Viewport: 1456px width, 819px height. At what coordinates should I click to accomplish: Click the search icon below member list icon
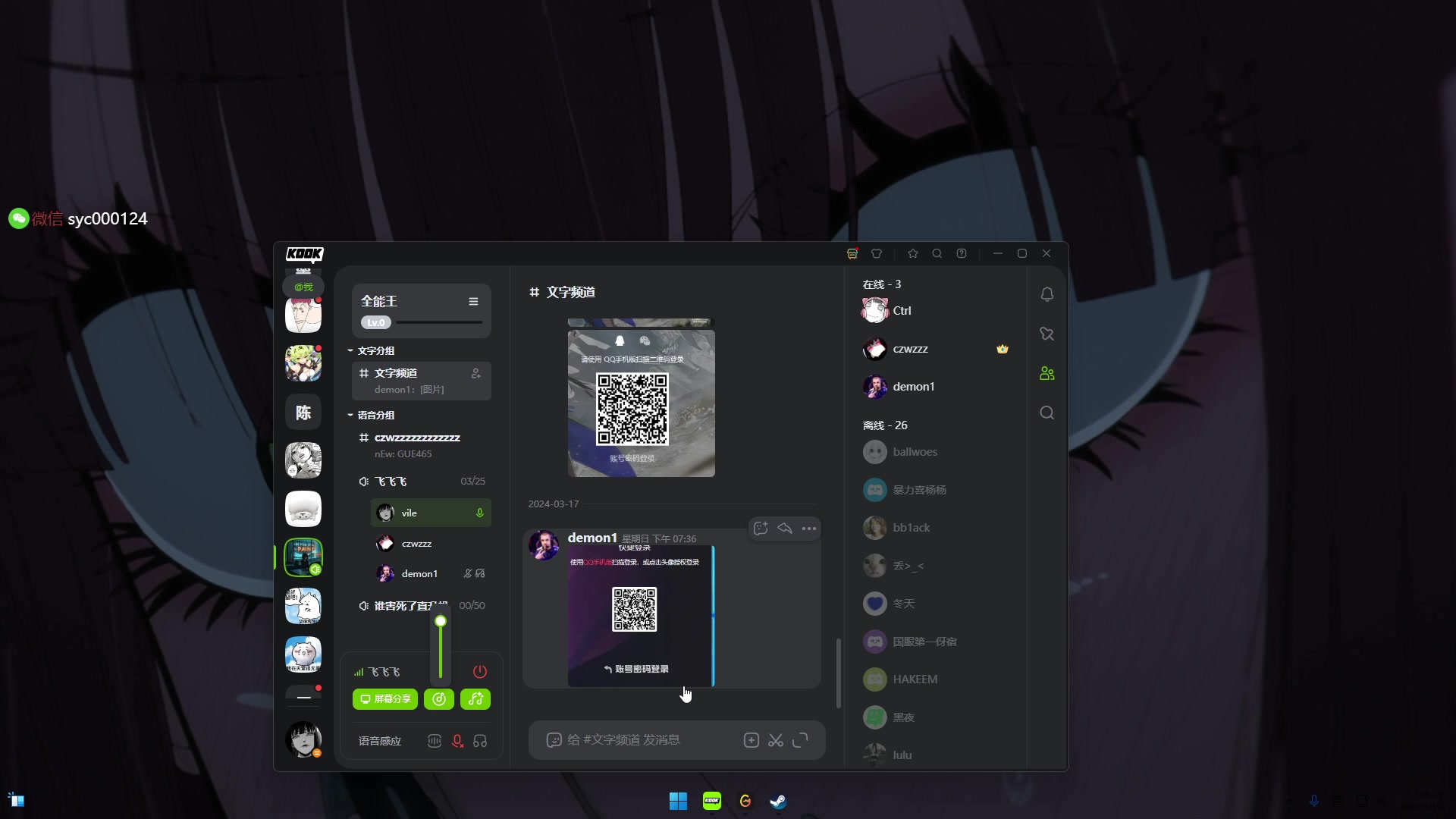click(1047, 413)
